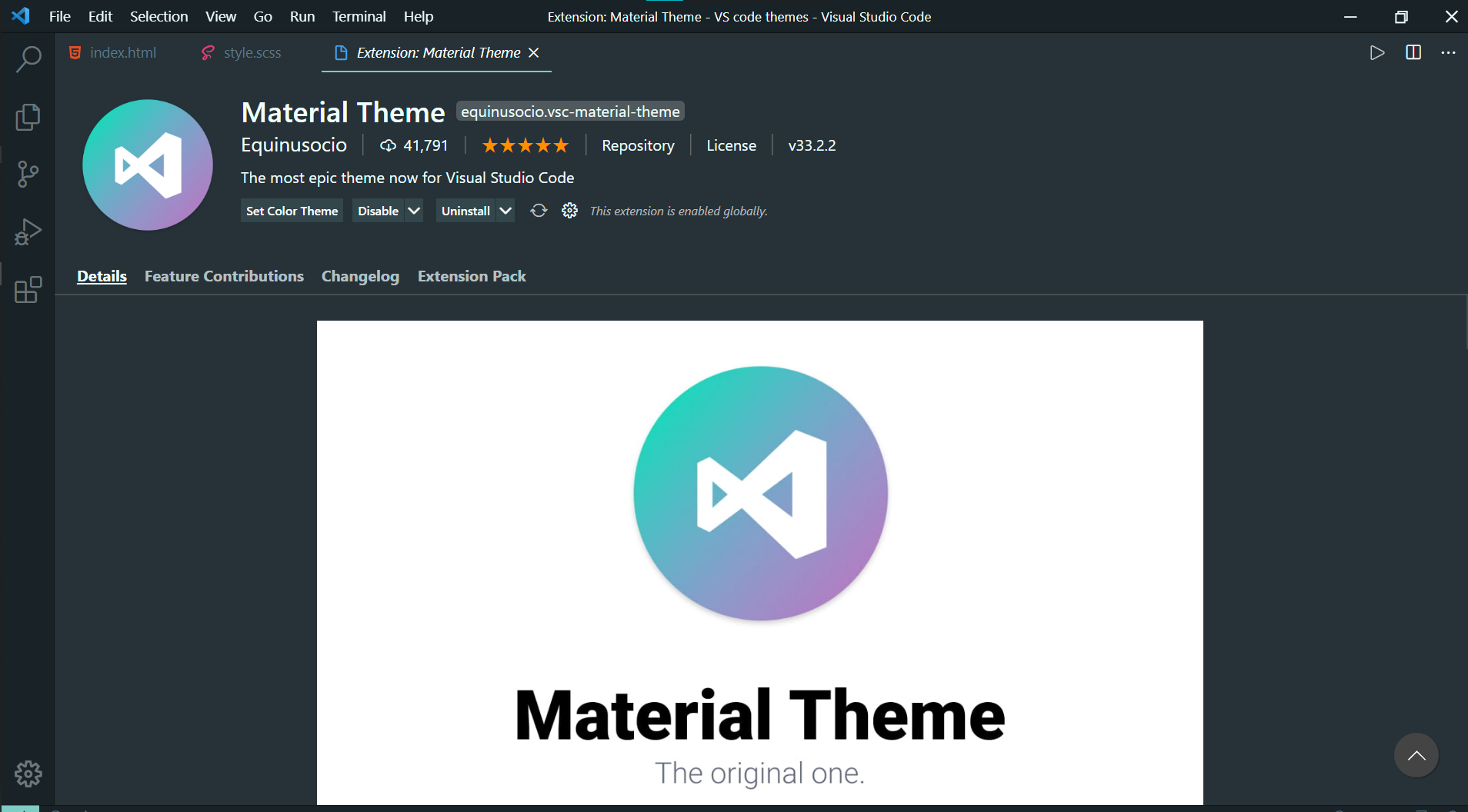Screen dimensions: 1468x812
Task: Reload the Material Theme extension
Action: point(539,210)
